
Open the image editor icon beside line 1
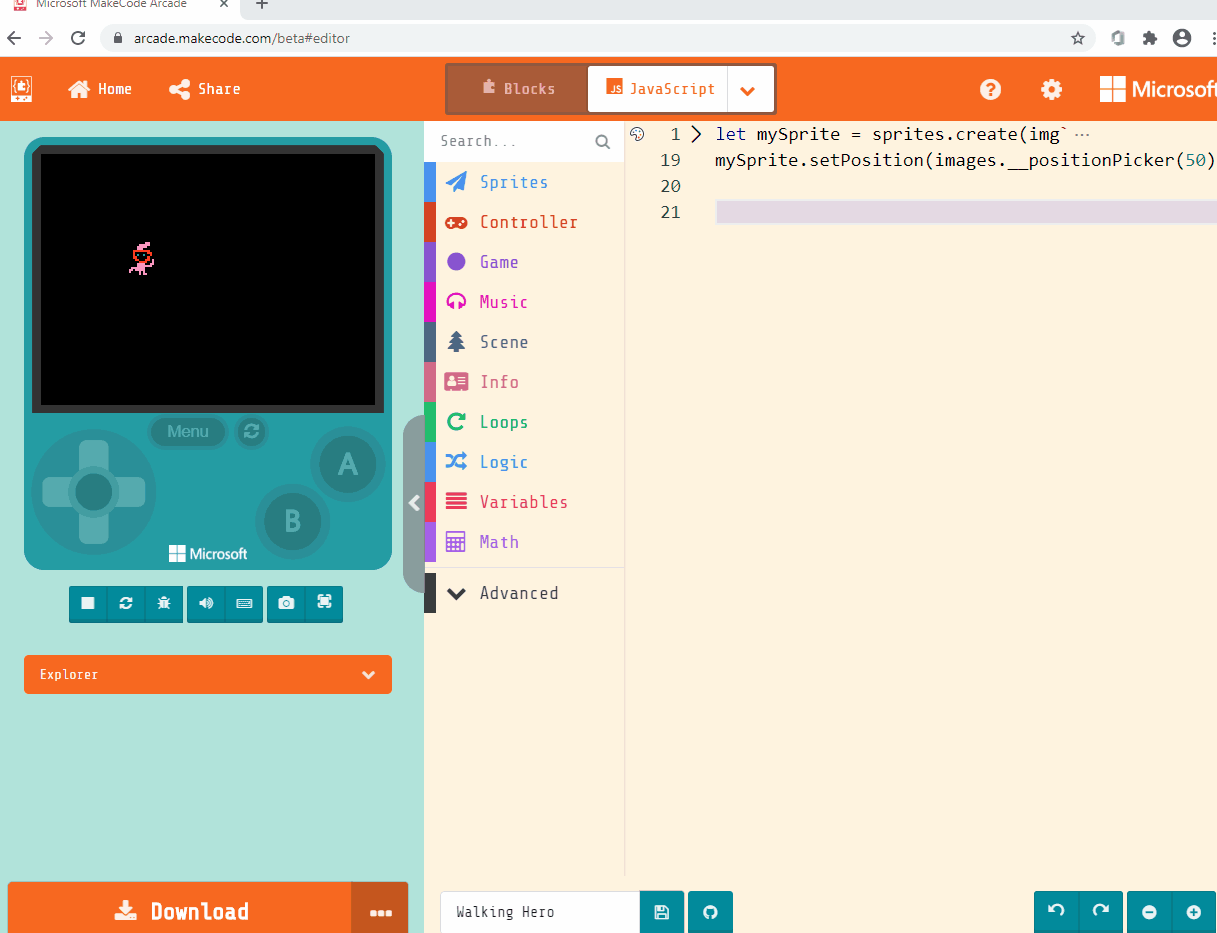(x=638, y=133)
